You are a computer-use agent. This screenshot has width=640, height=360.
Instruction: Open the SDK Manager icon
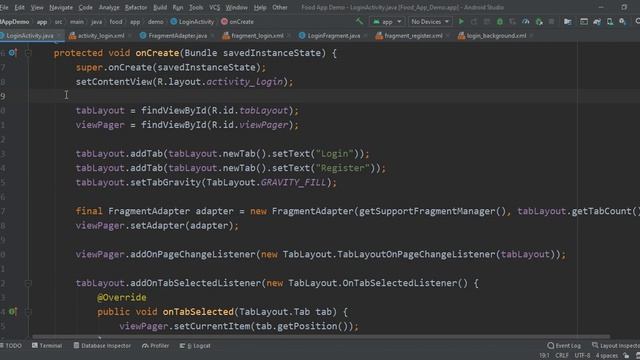coord(622,21)
